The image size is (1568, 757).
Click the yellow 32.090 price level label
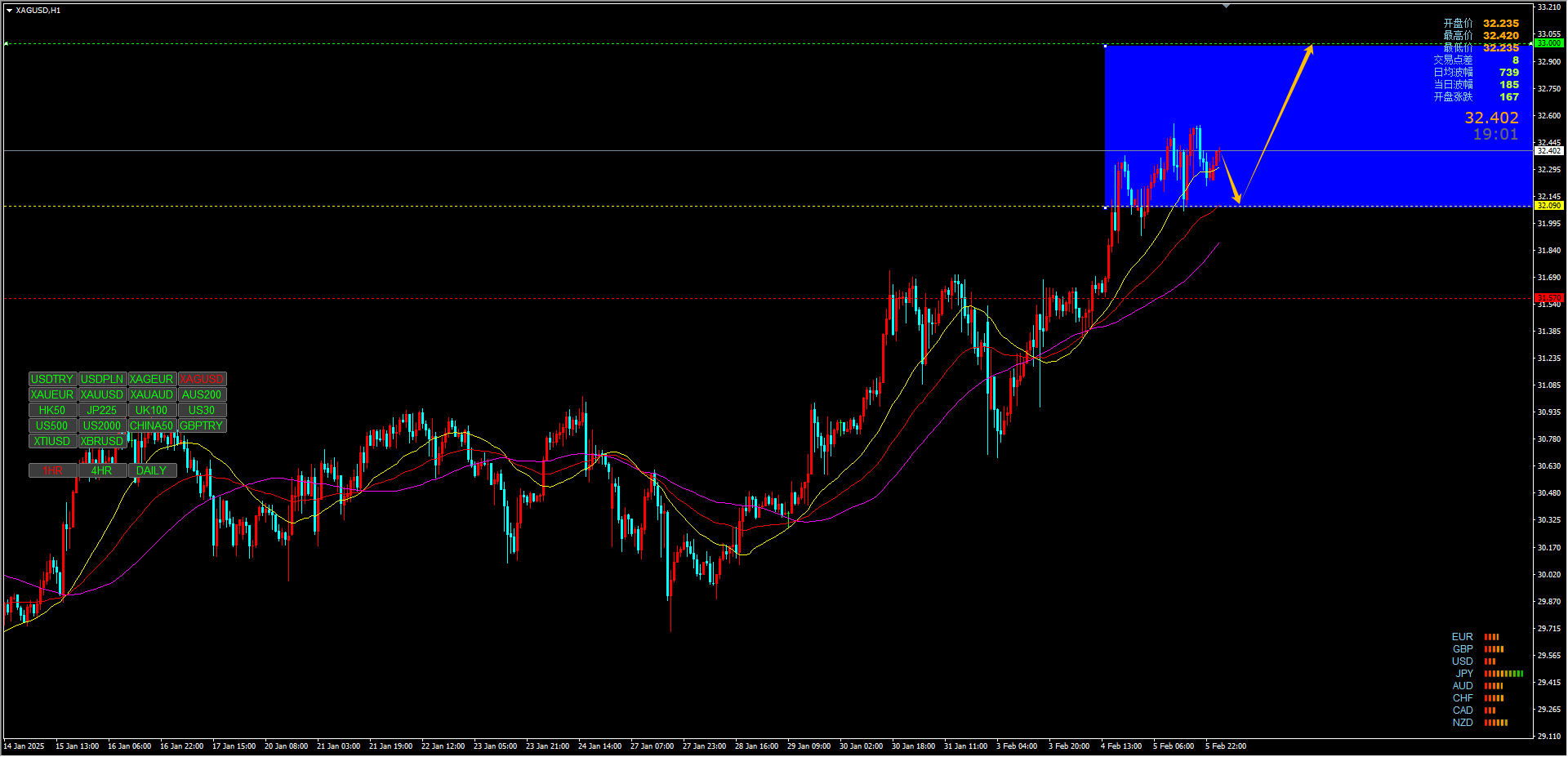point(1548,206)
